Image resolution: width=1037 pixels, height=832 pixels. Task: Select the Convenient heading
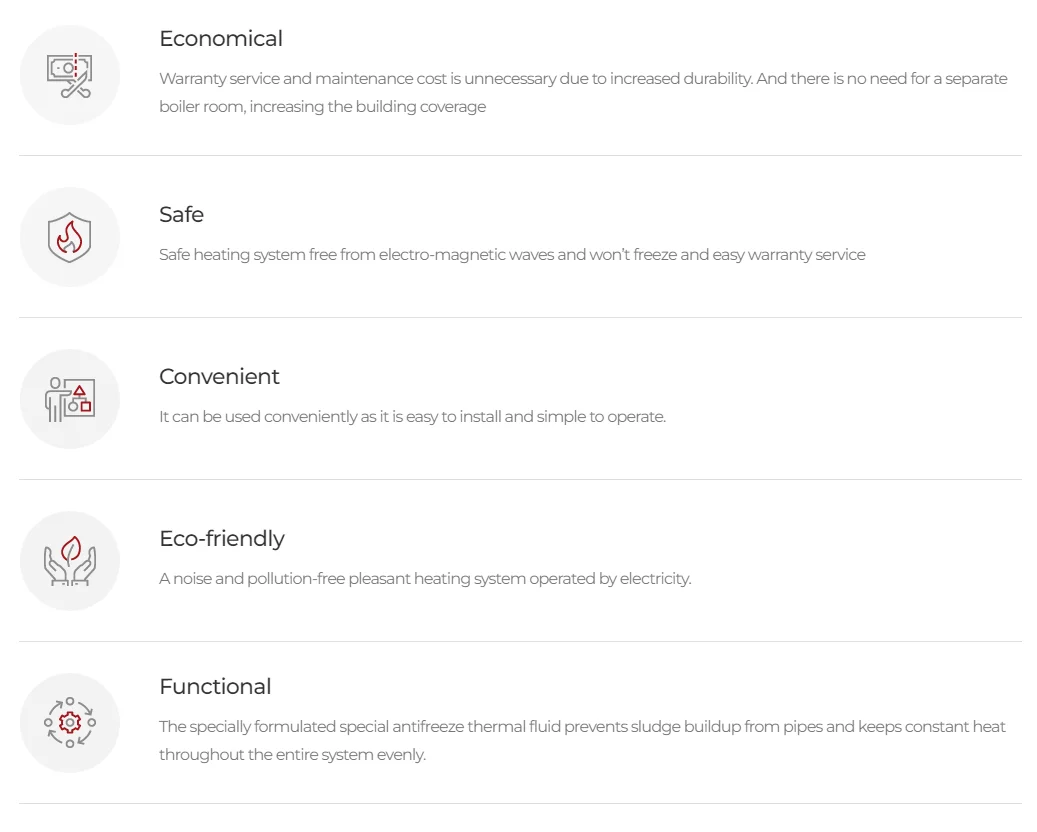pyautogui.click(x=219, y=377)
